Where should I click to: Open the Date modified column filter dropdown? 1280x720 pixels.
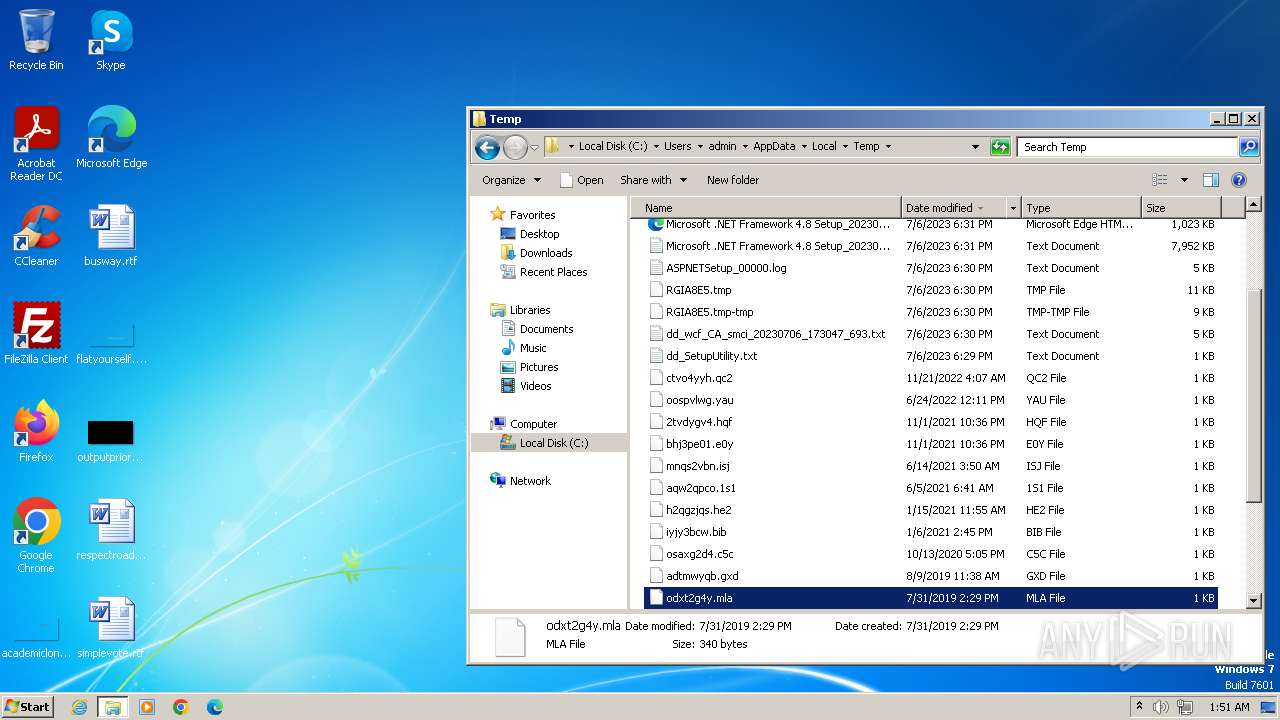(x=1013, y=208)
